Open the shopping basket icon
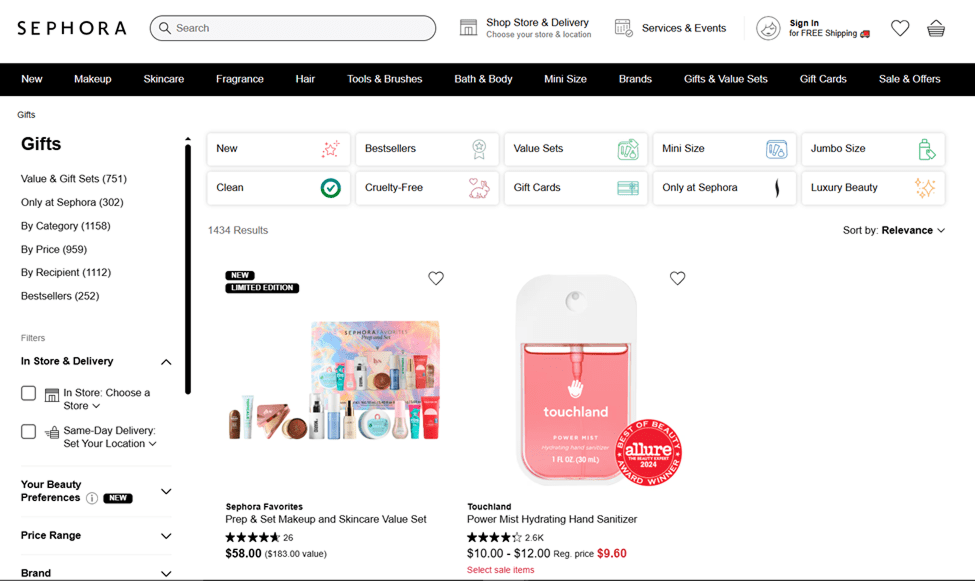The width and height of the screenshot is (975, 581). click(935, 29)
